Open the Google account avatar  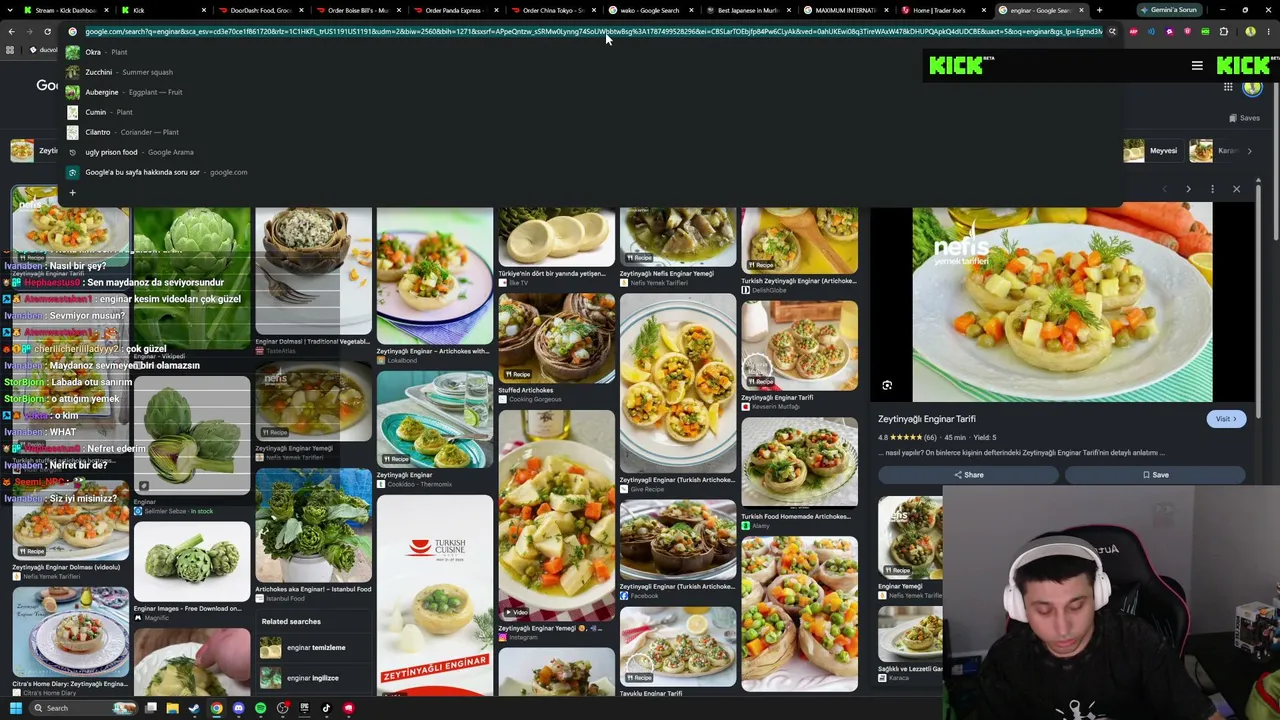click(x=1252, y=87)
